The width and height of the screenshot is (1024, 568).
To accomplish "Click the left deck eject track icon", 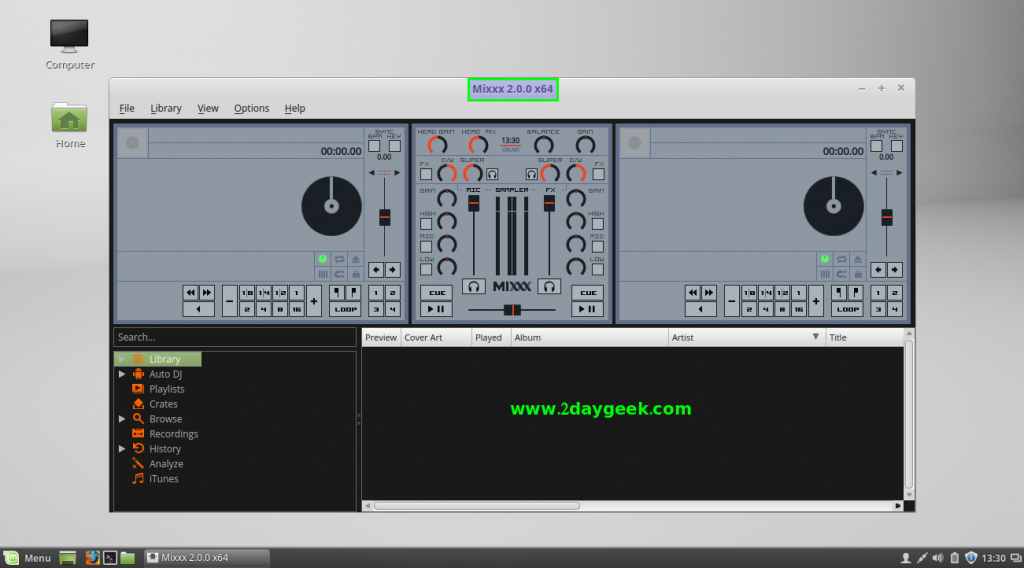I will (x=356, y=259).
